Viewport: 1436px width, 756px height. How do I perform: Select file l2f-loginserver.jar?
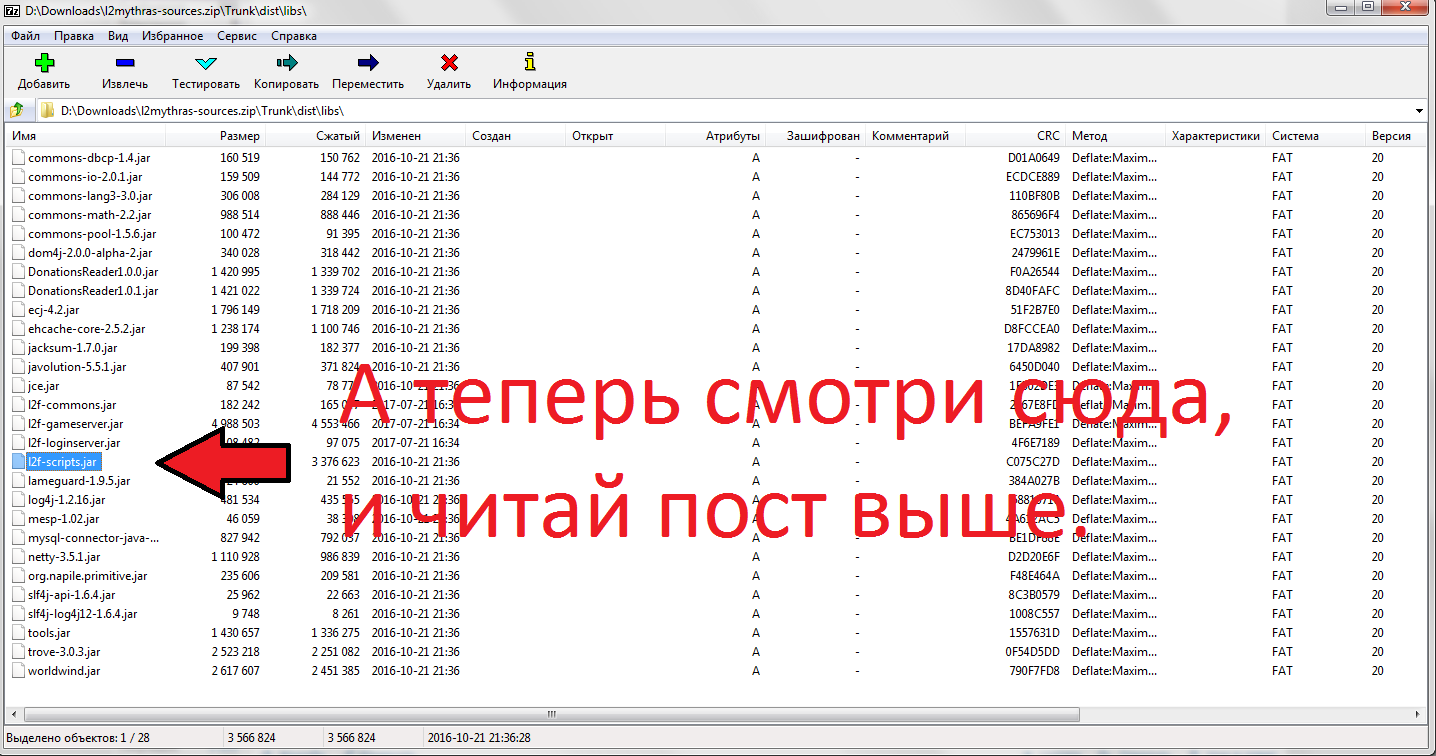click(74, 443)
